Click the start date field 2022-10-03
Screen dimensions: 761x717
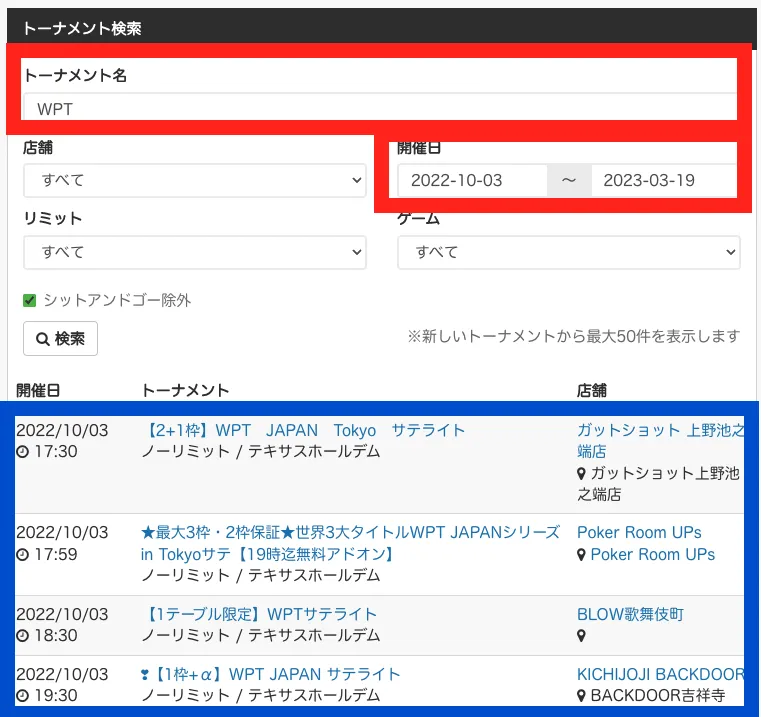(472, 181)
